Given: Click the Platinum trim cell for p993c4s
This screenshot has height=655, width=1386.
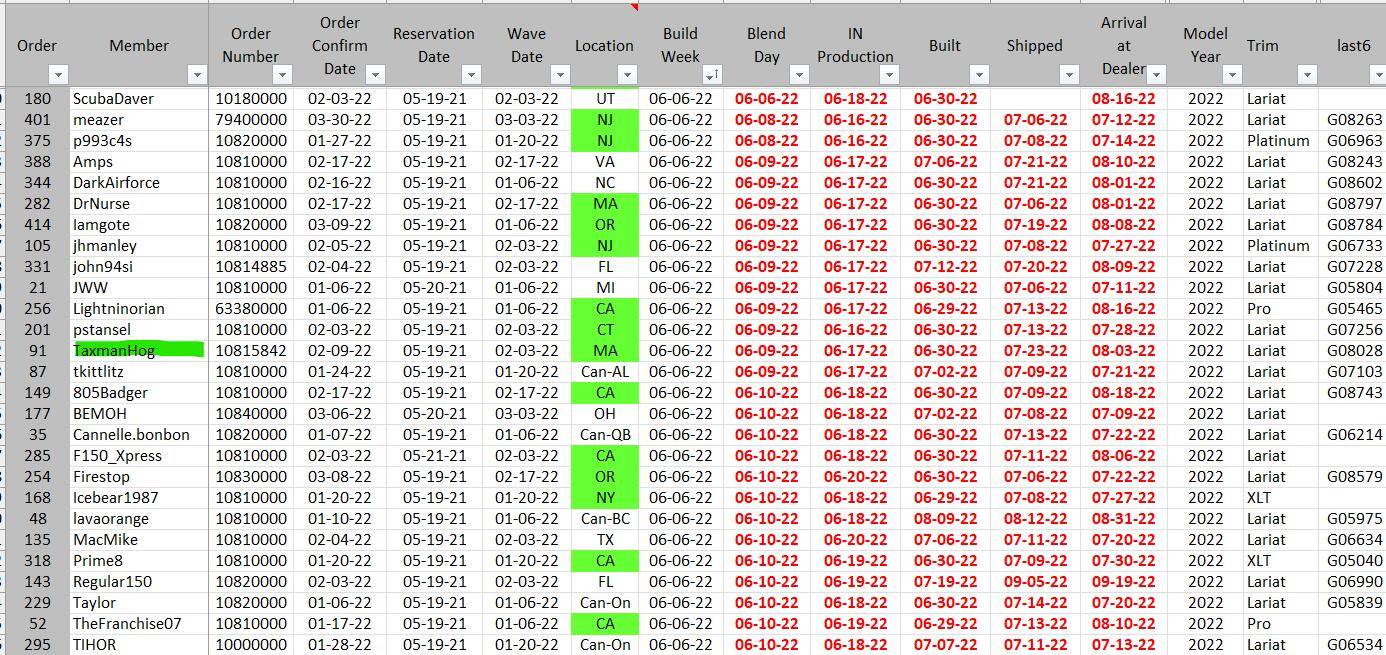Looking at the screenshot, I should [1277, 141].
